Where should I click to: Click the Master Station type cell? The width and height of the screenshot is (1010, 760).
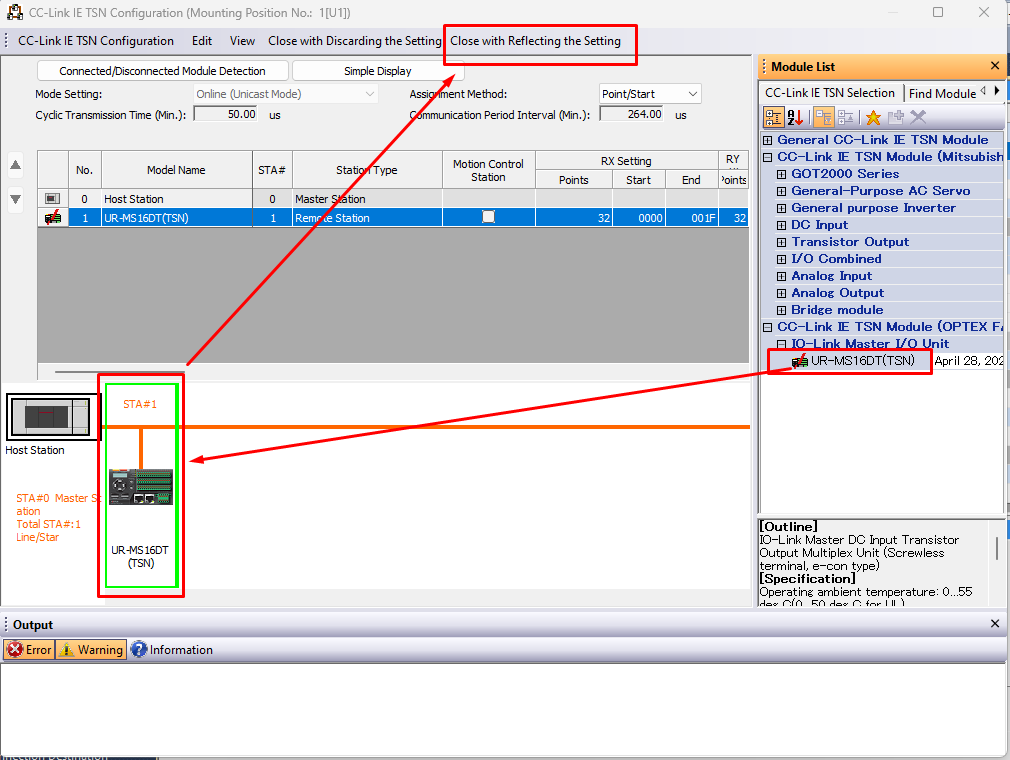[x=367, y=199]
